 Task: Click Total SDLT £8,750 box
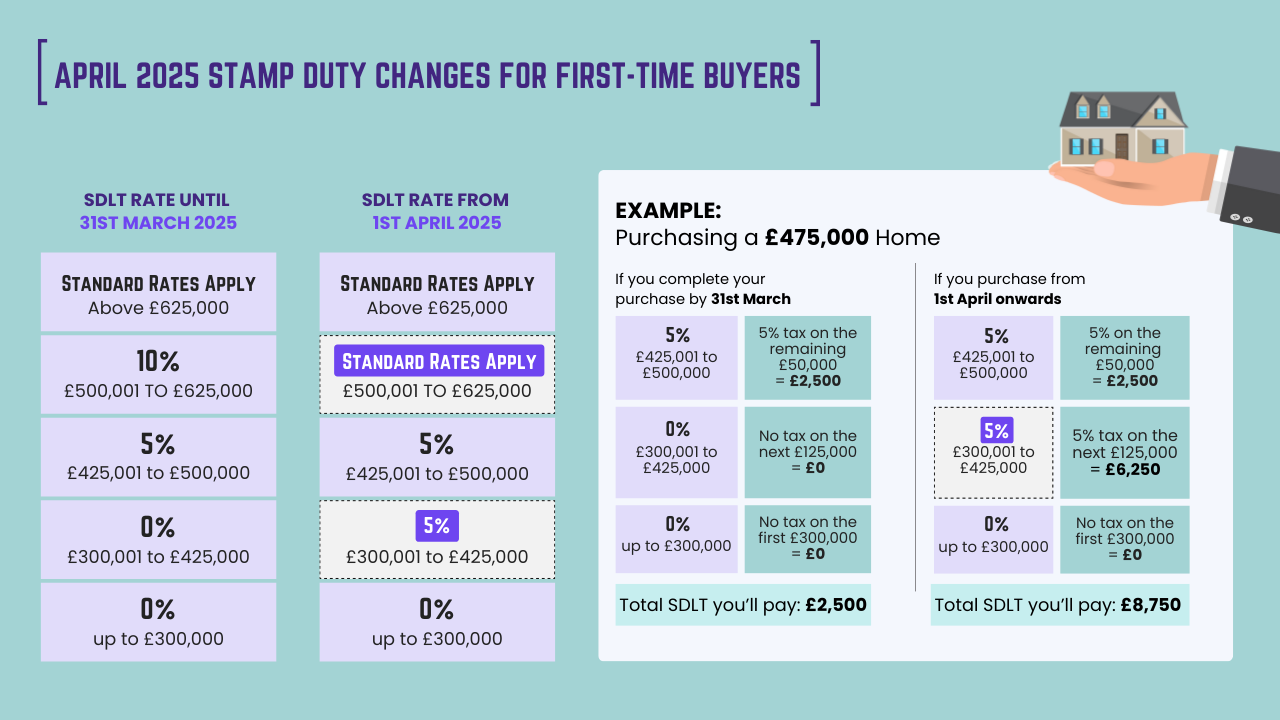[x=1059, y=605]
